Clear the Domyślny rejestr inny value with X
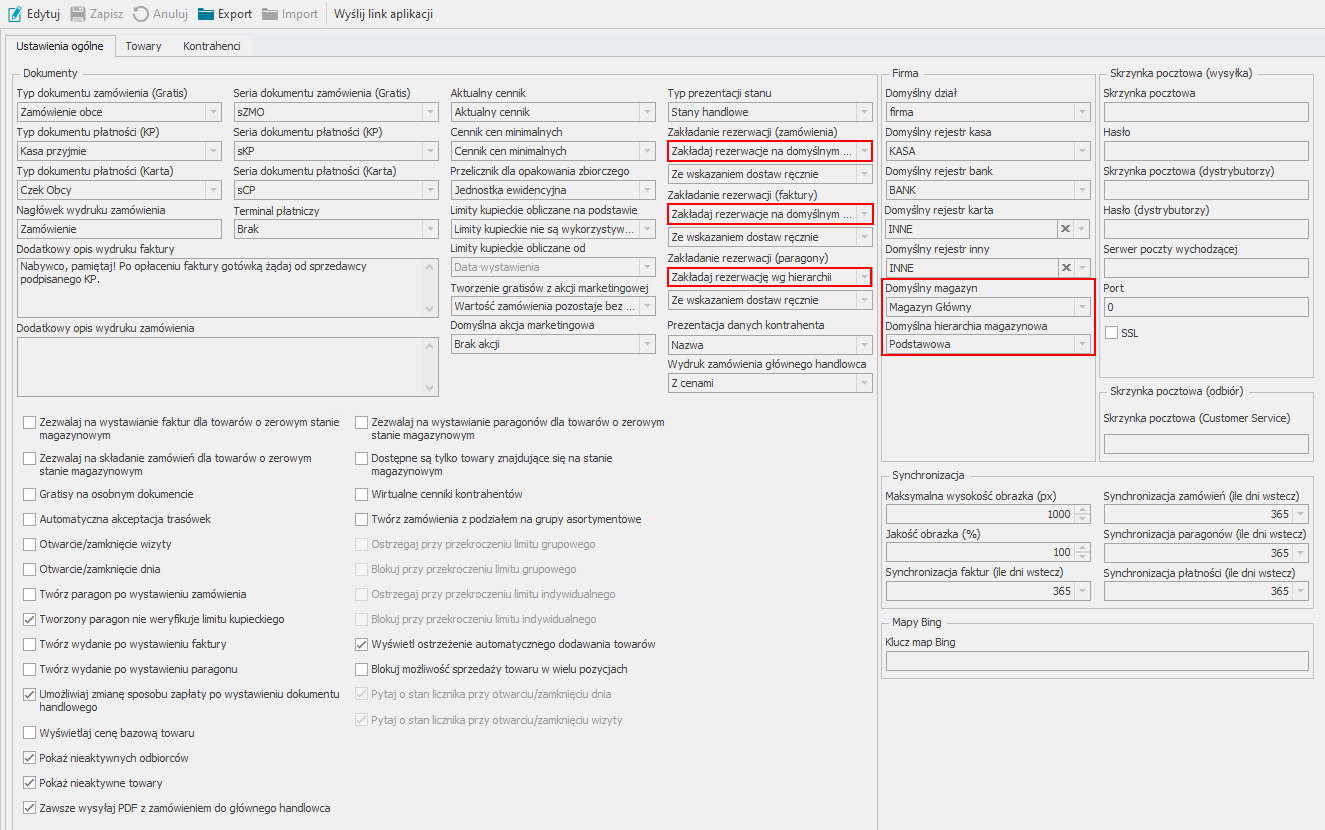The height and width of the screenshot is (830, 1325). (1066, 268)
